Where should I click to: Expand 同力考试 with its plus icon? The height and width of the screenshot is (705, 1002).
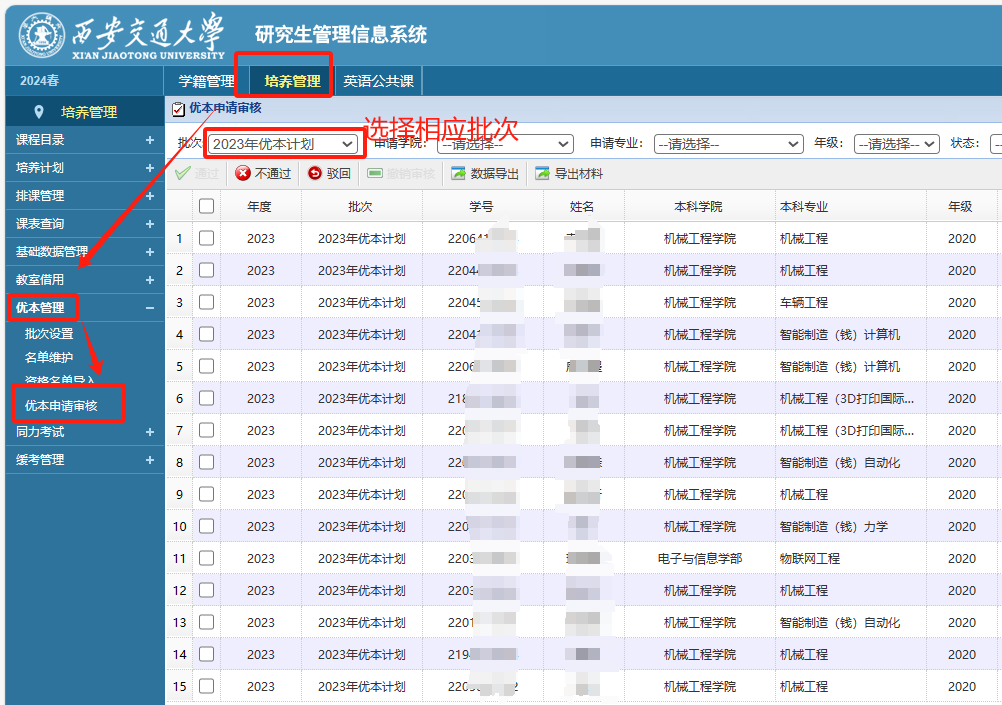pos(150,432)
